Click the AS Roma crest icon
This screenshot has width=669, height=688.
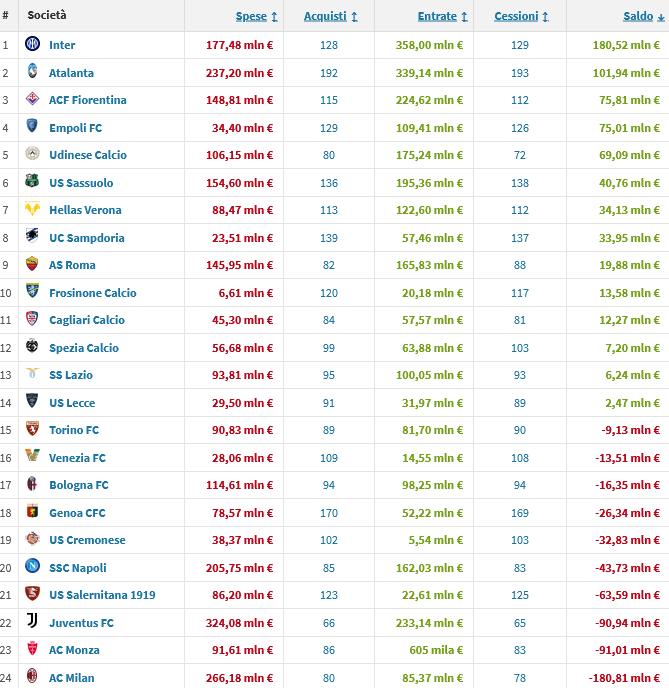[32, 264]
